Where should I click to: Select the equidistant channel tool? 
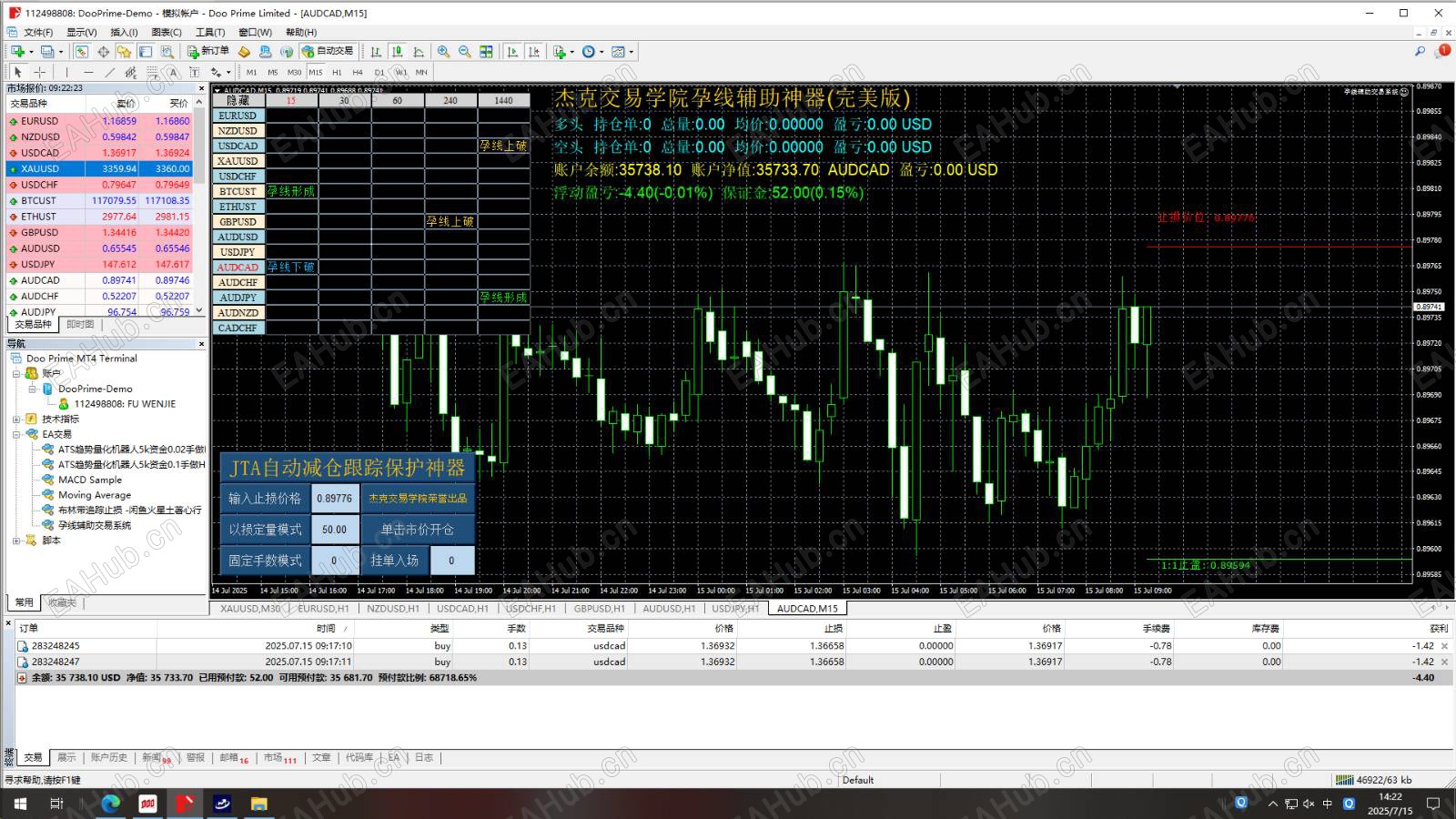coord(131,72)
